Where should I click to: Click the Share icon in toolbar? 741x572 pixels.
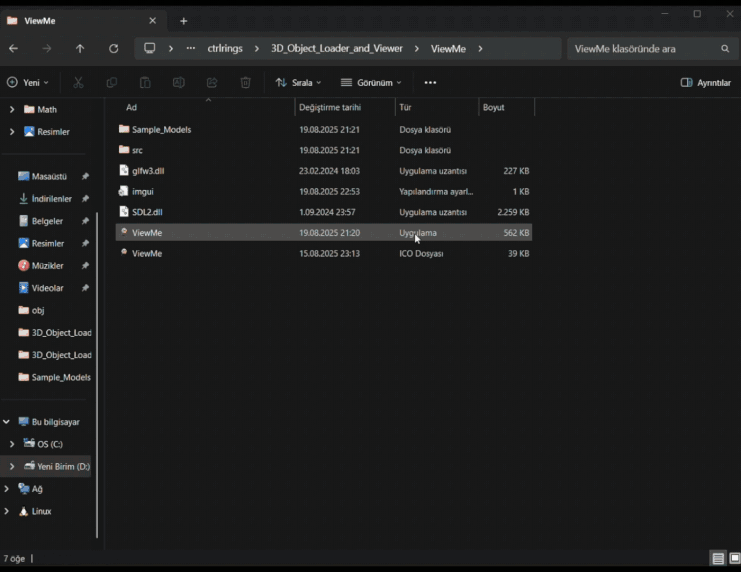click(212, 83)
